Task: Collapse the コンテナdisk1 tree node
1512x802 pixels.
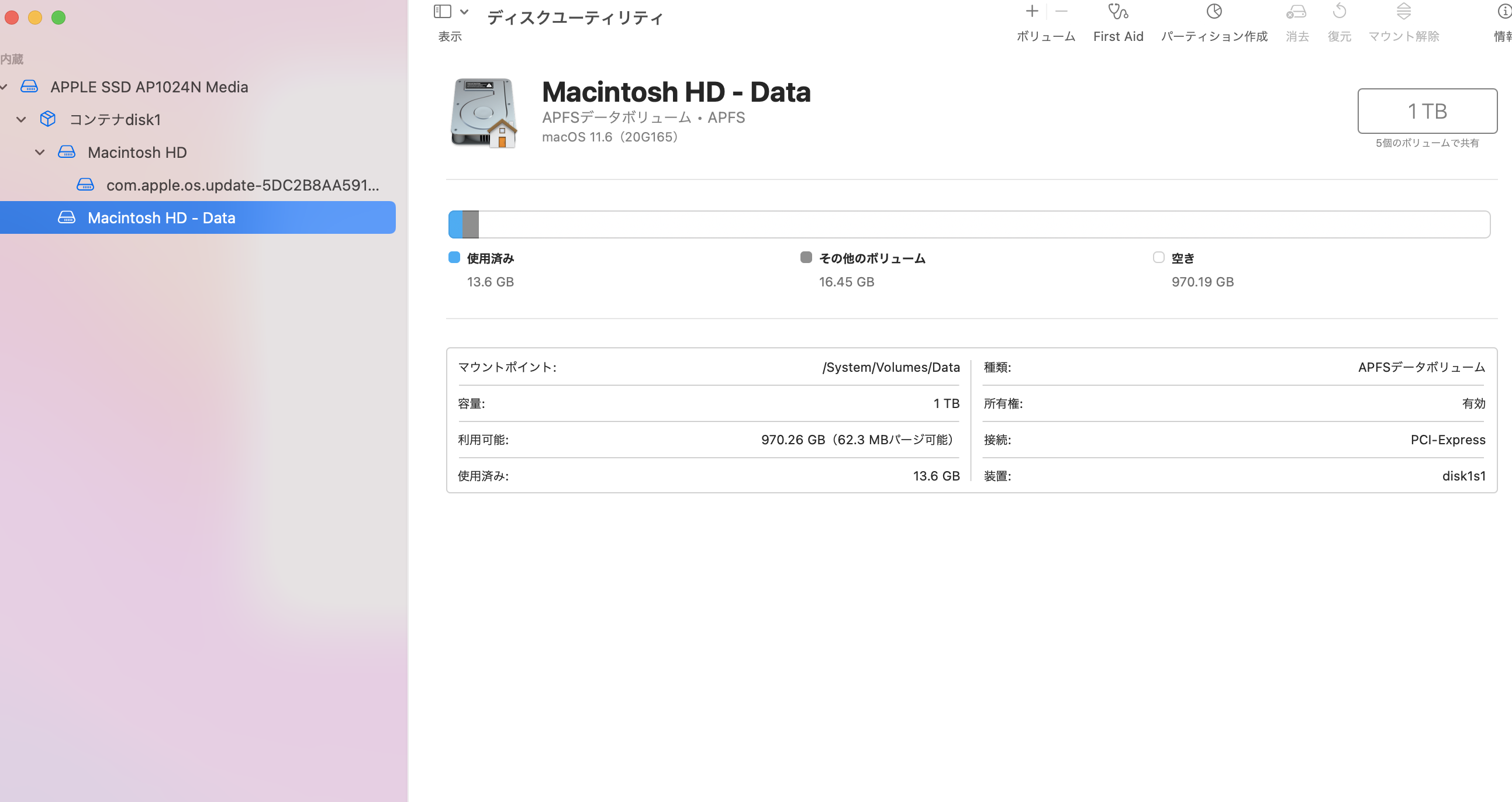Action: (21, 120)
